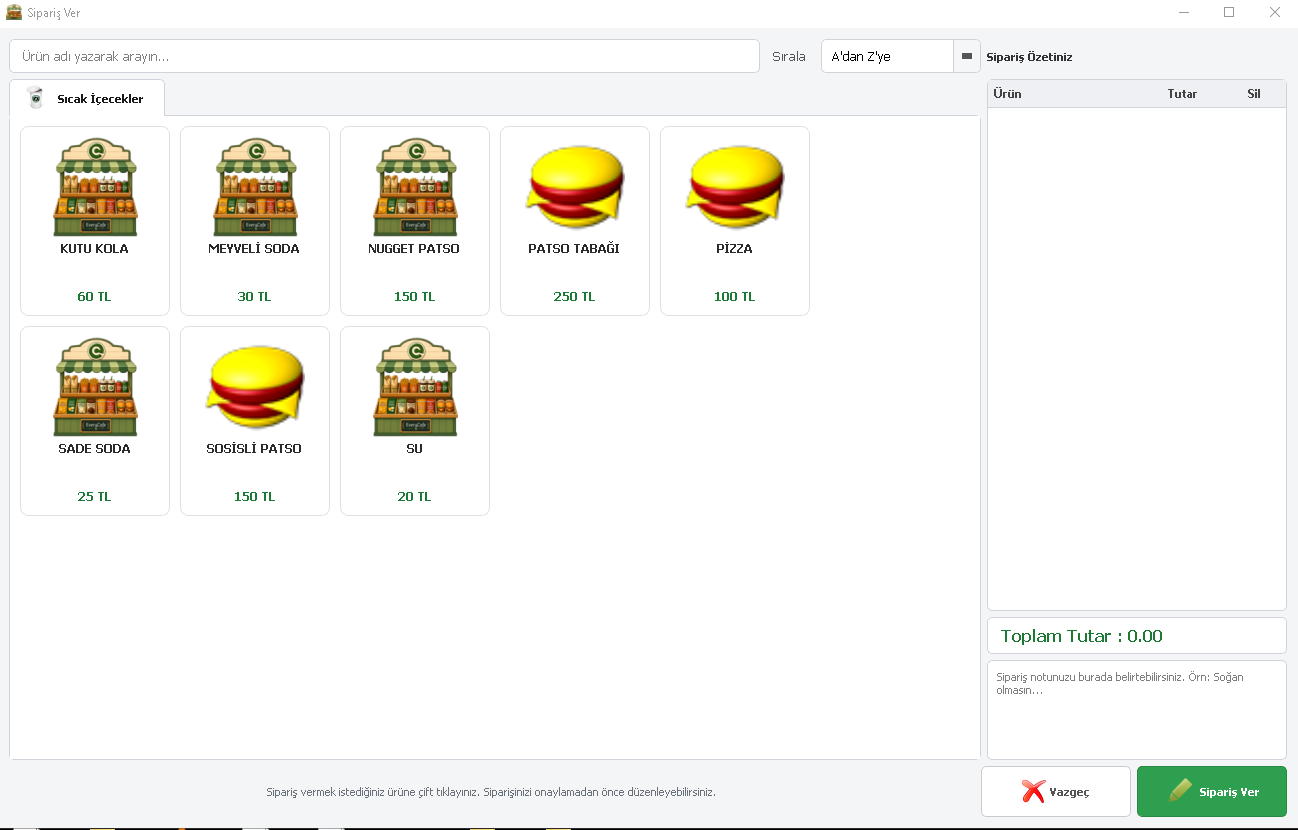Viewport: 1298px width, 830px height.
Task: Click the Toplam Tutar total field
Action: [1137, 636]
